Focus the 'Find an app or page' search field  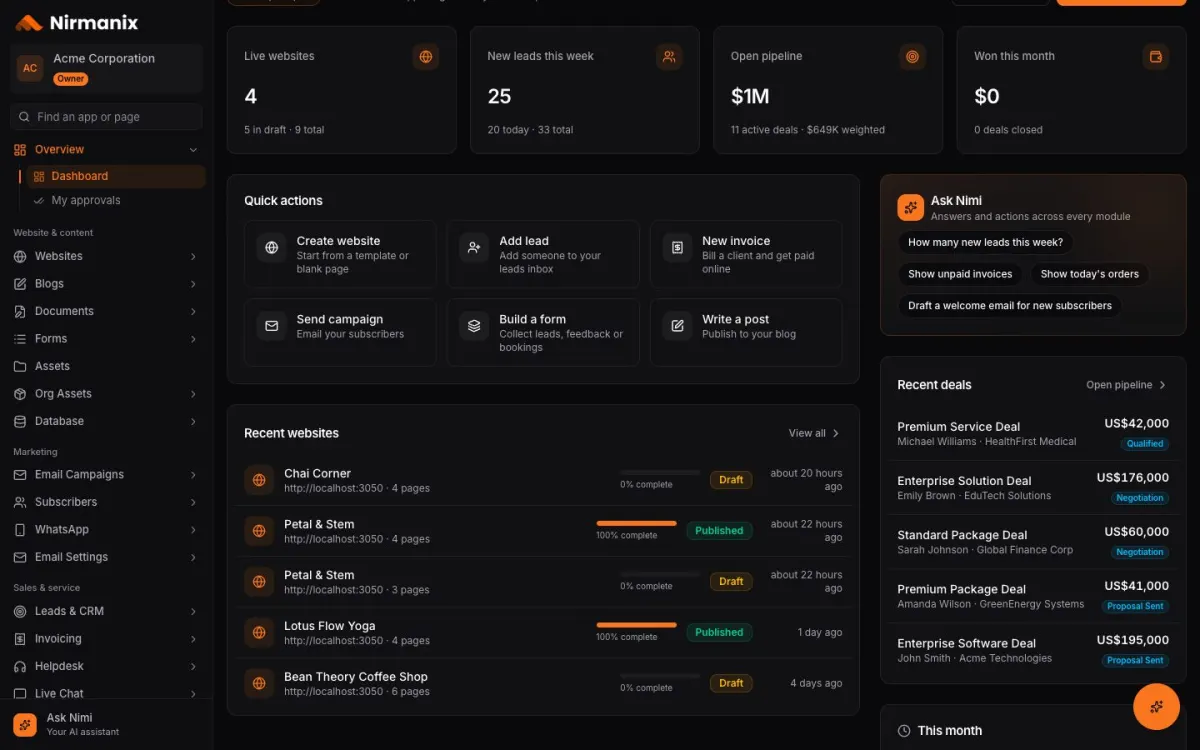(106, 117)
